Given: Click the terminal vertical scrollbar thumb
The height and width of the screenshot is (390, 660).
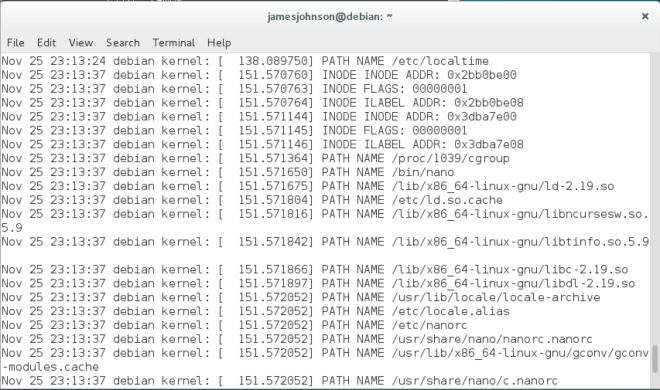Looking at the screenshot, I should point(655,359).
